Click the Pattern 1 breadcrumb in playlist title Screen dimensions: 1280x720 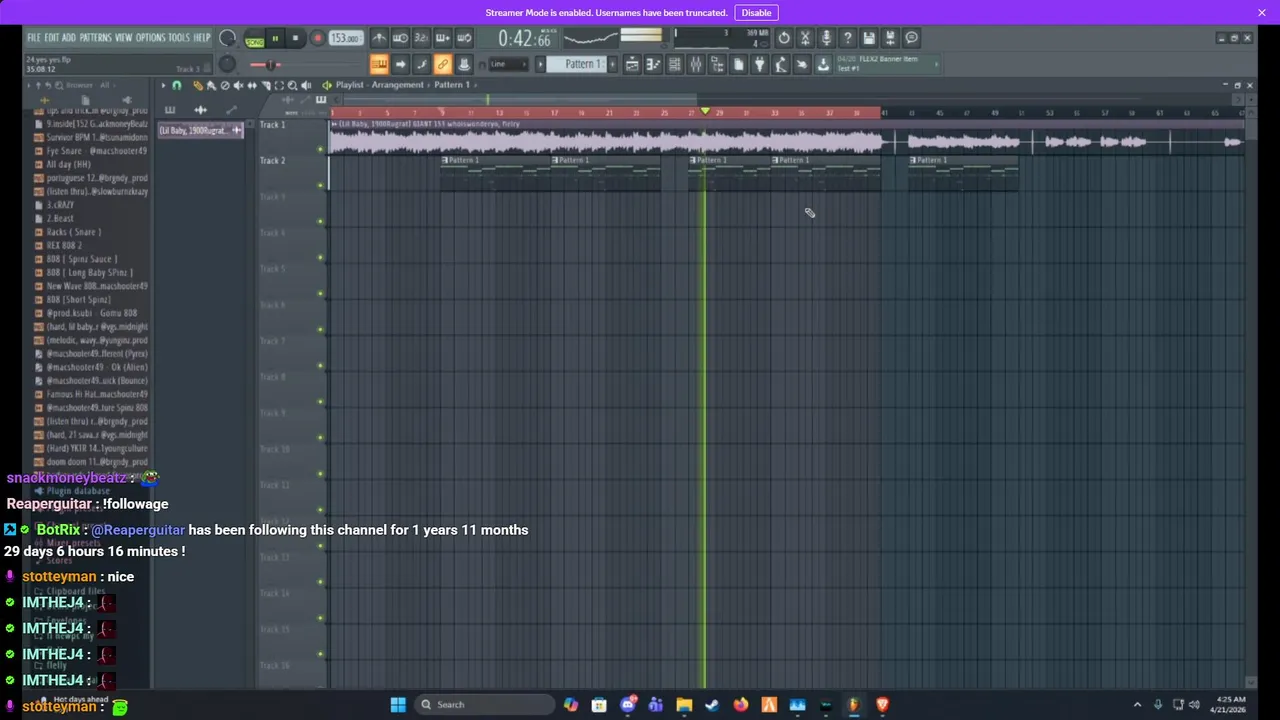click(452, 85)
